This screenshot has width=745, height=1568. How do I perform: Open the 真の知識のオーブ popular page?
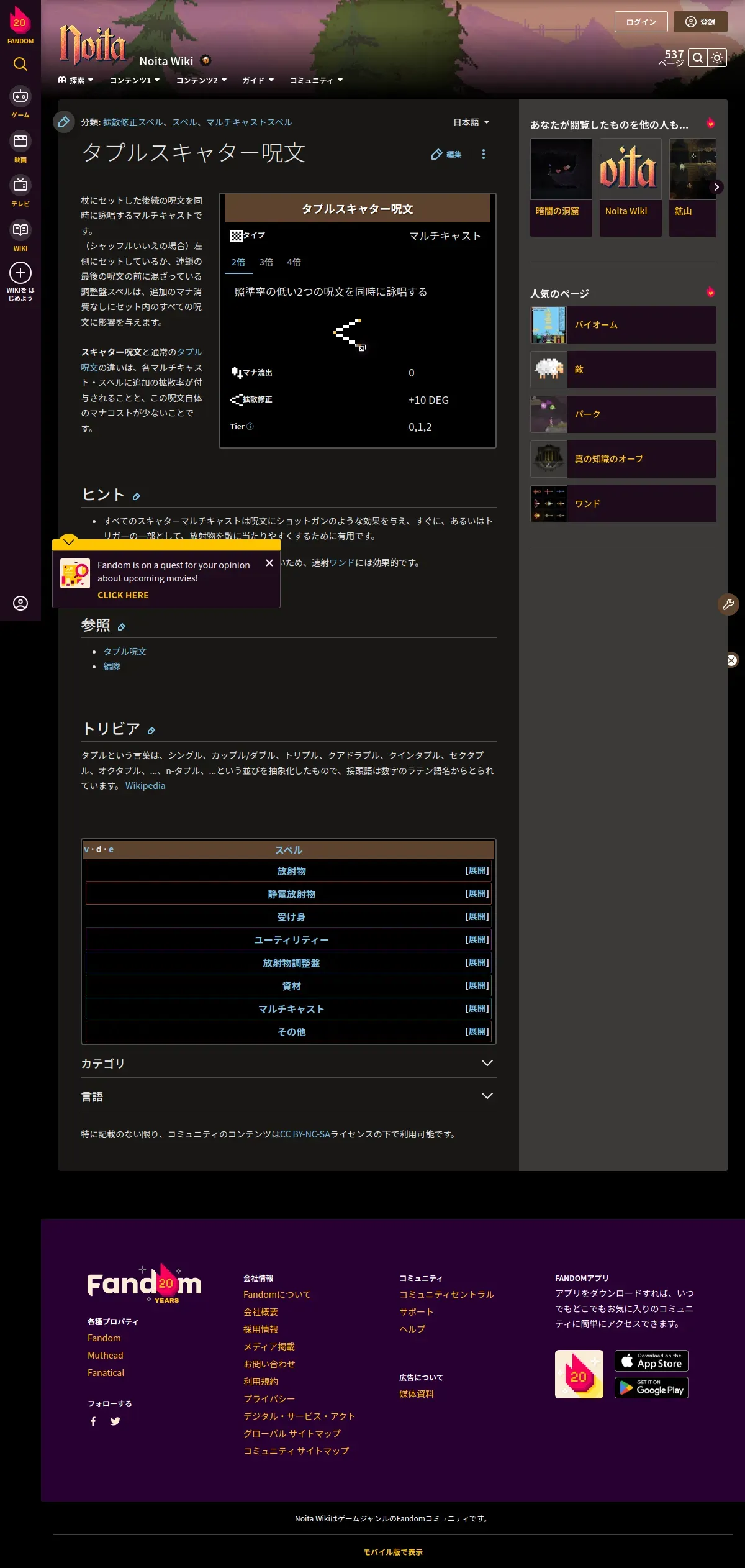(623, 459)
